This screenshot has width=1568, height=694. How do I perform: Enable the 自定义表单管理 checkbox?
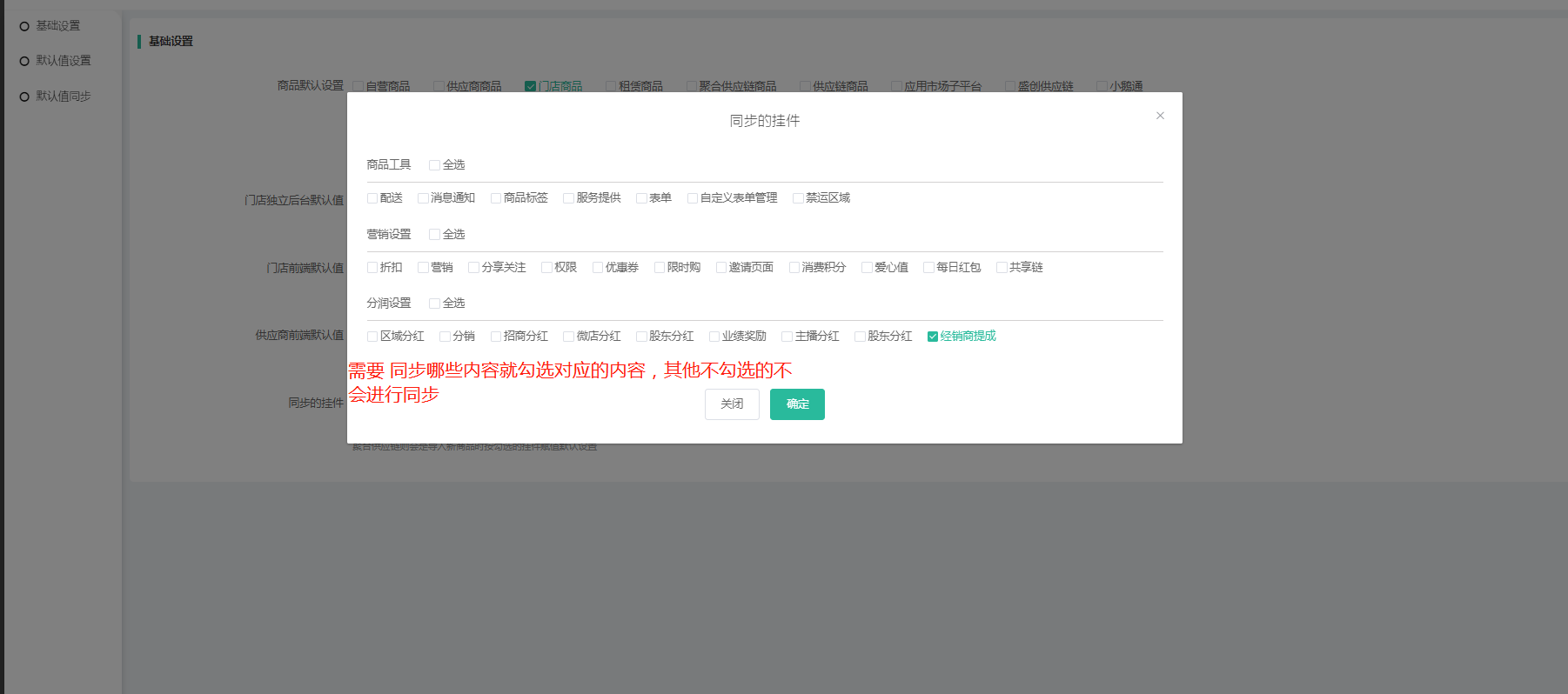(693, 198)
